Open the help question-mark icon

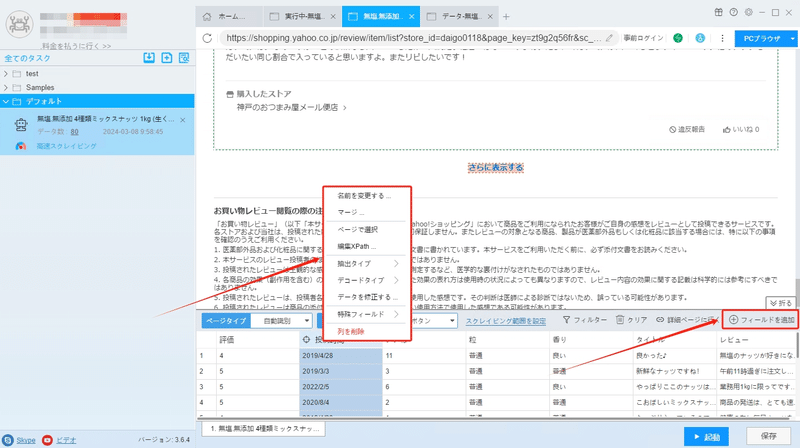[734, 12]
